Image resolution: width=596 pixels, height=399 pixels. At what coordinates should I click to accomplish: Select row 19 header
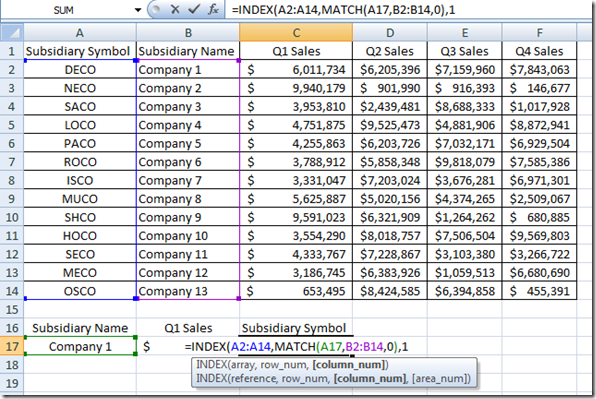tap(11, 383)
